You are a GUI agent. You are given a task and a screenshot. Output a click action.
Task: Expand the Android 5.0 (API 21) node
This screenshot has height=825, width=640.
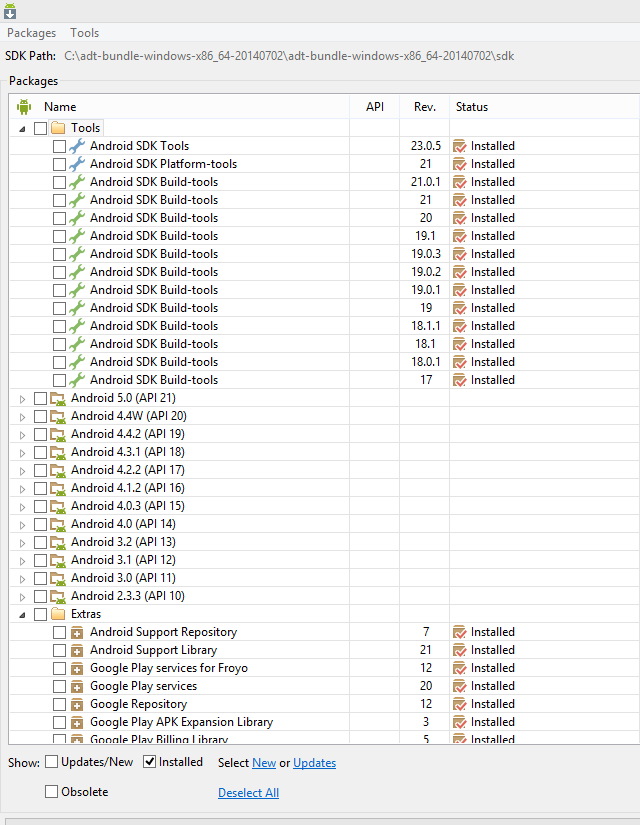22,399
